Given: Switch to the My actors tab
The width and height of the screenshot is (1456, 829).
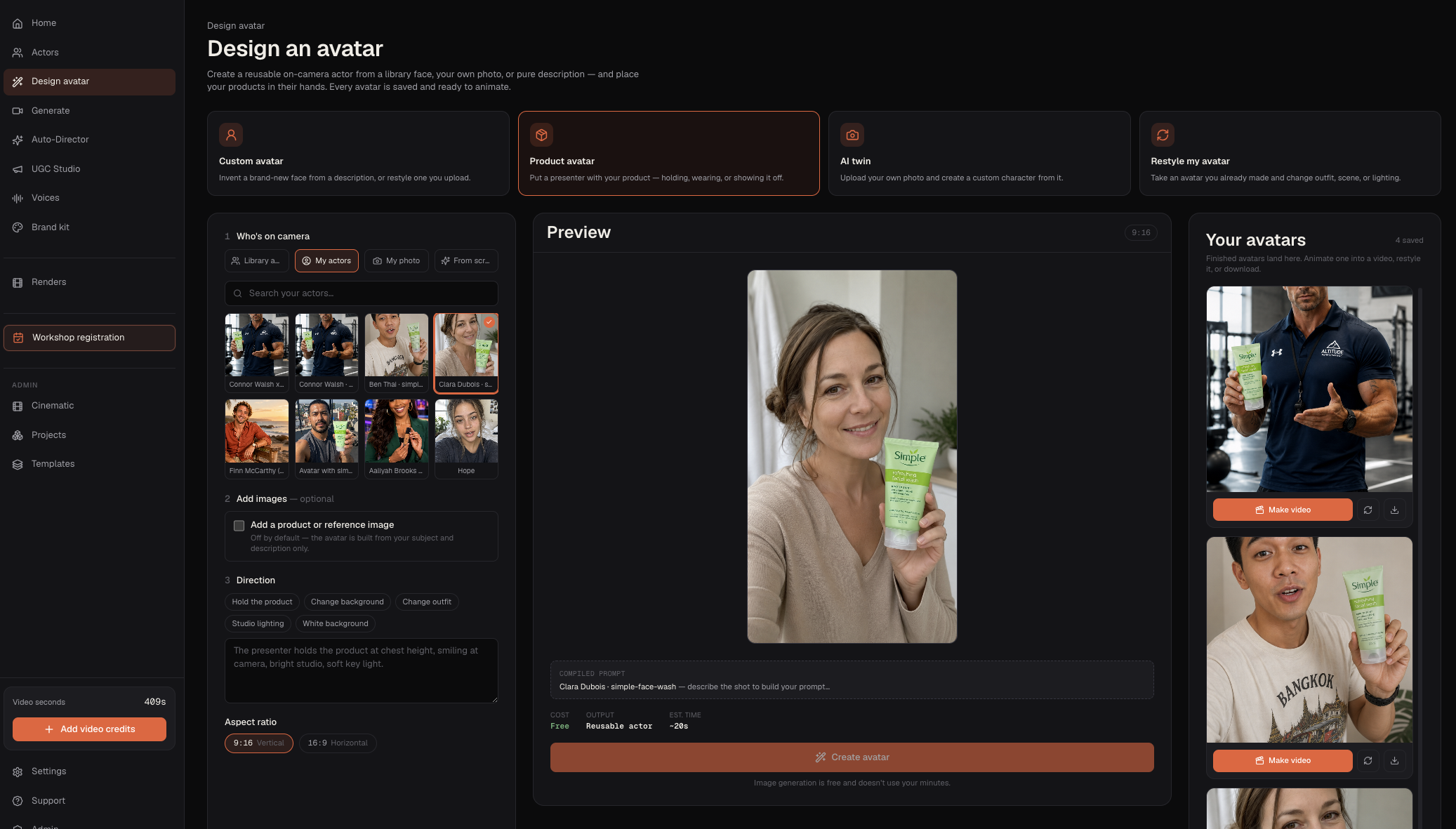Looking at the screenshot, I should (326, 261).
